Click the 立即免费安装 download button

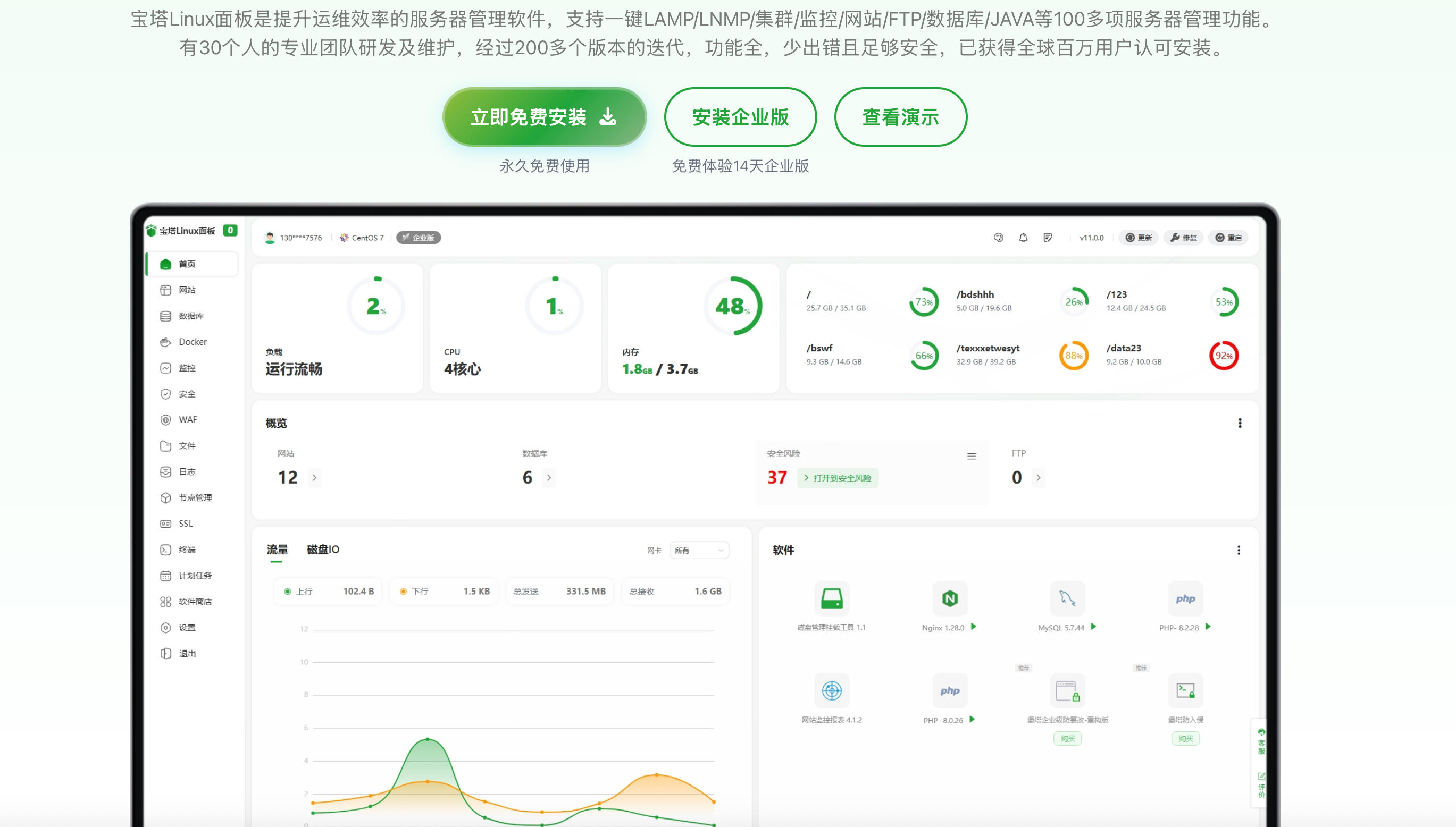pyautogui.click(x=545, y=117)
